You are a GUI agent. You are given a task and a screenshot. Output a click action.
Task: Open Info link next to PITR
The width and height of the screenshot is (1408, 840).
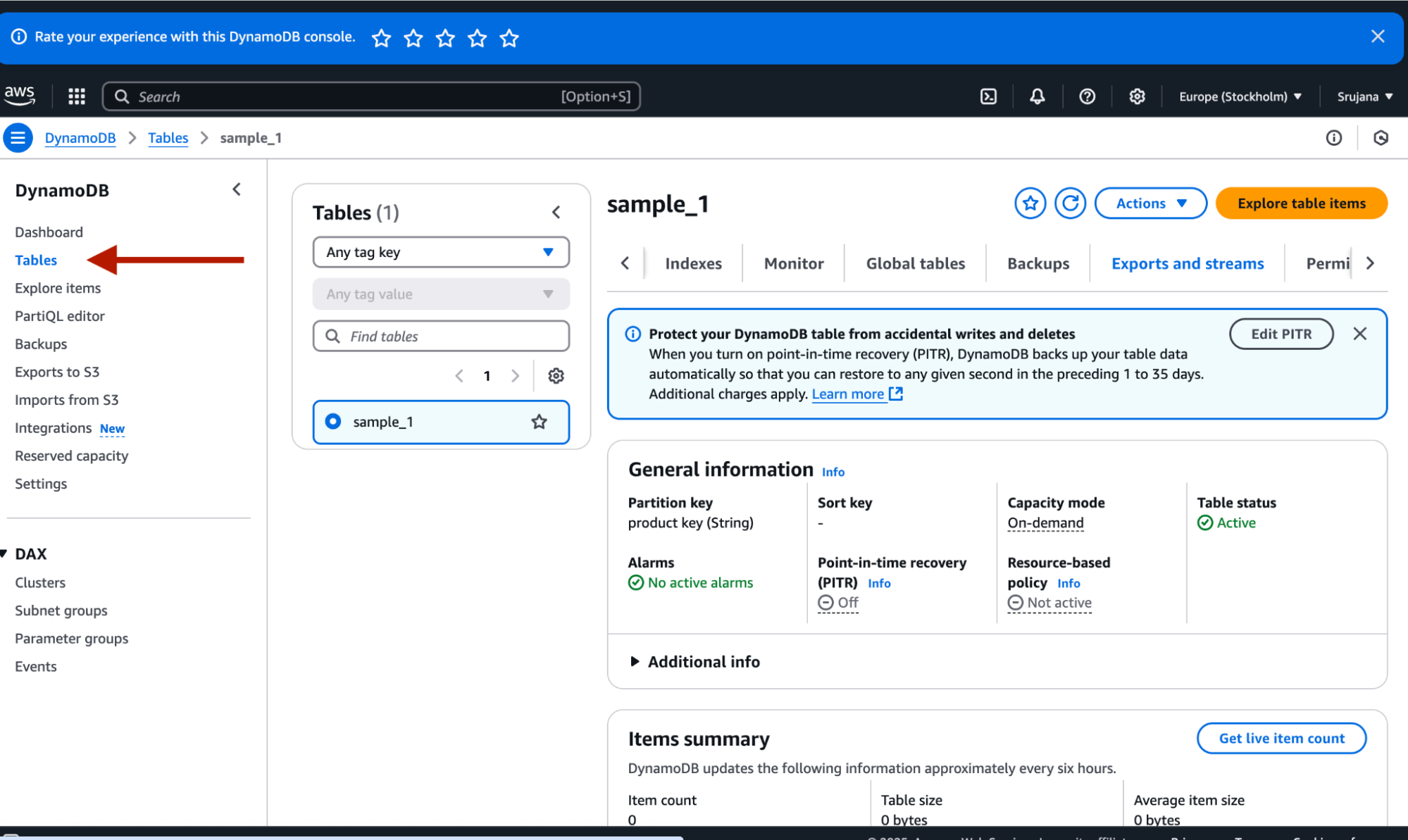pos(879,583)
